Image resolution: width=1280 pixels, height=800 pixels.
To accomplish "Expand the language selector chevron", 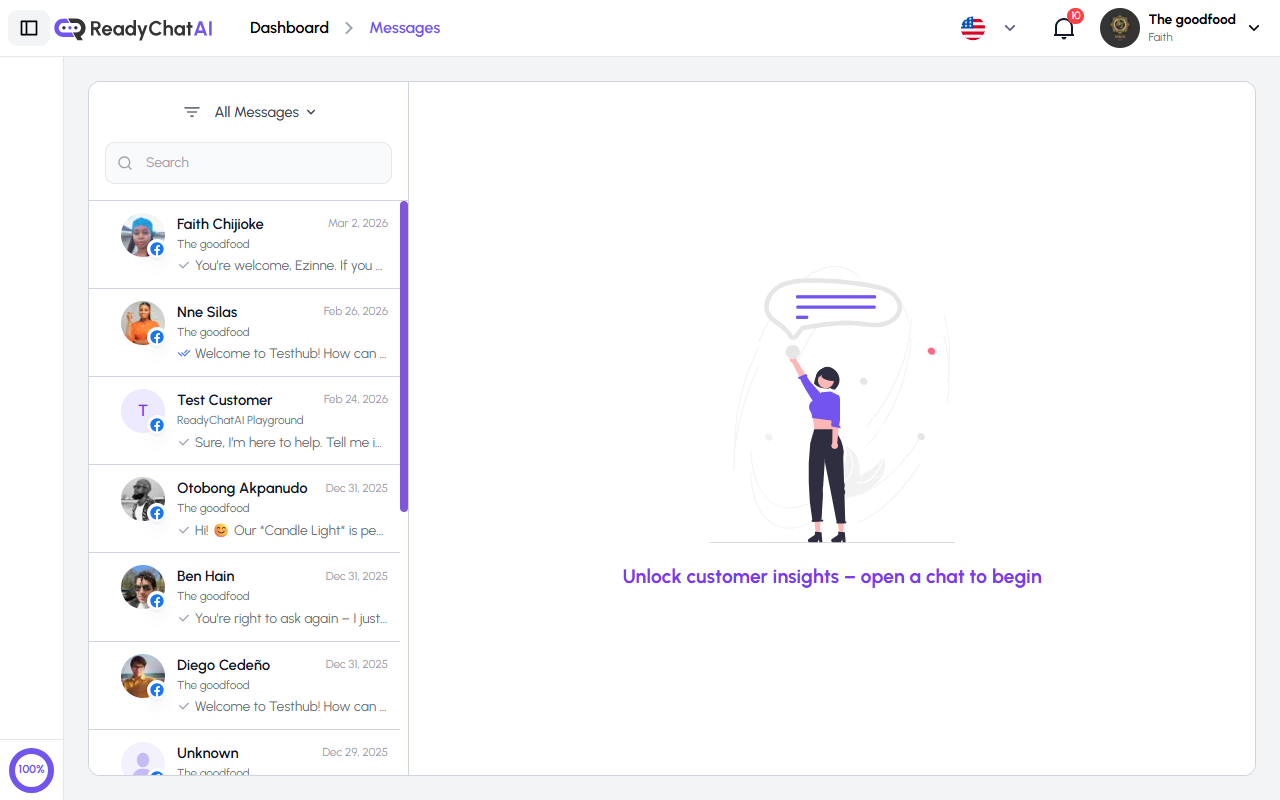I will pyautogui.click(x=1009, y=28).
